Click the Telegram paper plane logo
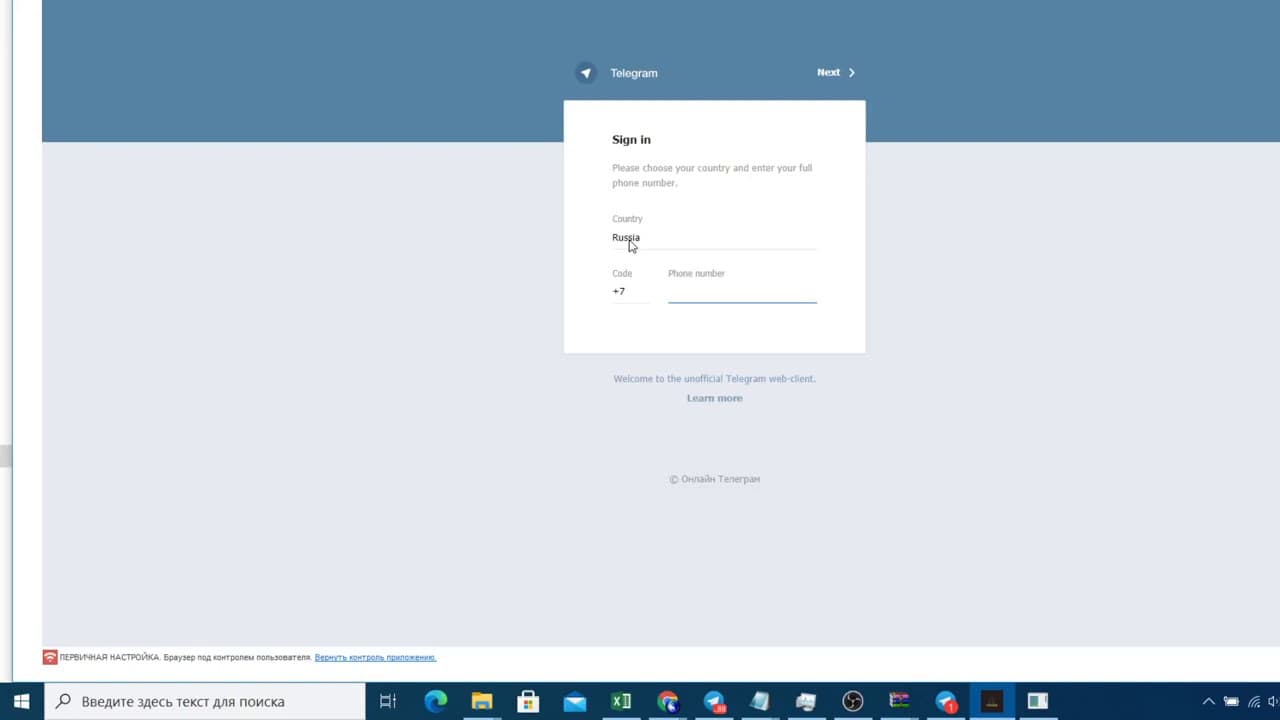Viewport: 1280px width, 720px height. [586, 73]
